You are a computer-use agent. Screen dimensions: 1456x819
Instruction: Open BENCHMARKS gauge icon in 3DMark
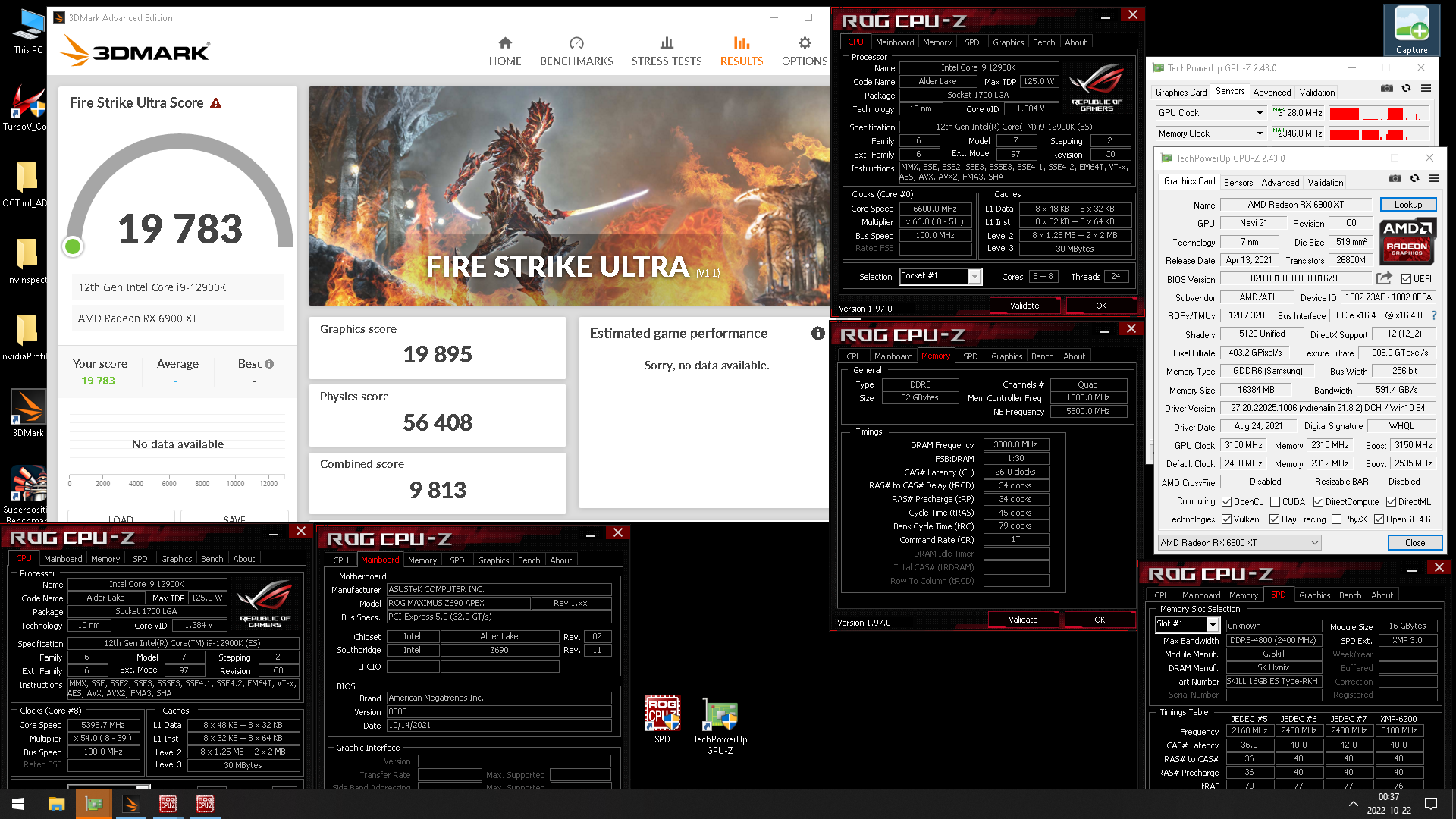point(576,43)
